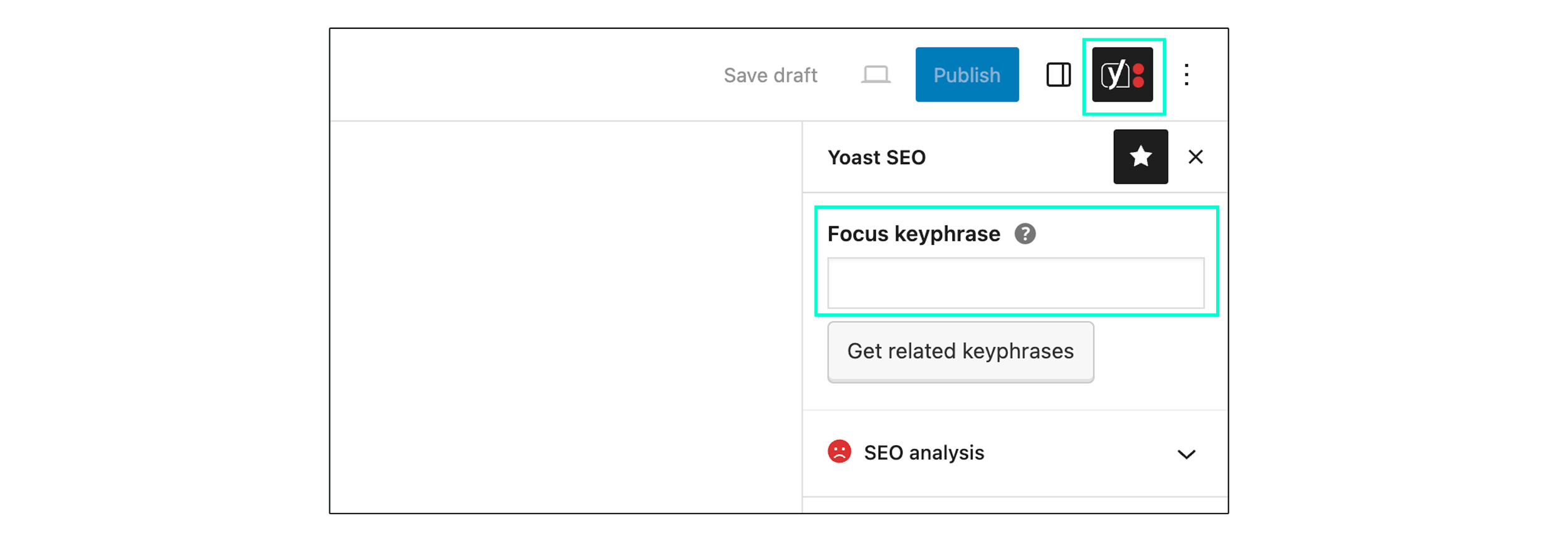Click the red sad face SEO score icon

pyautogui.click(x=839, y=451)
